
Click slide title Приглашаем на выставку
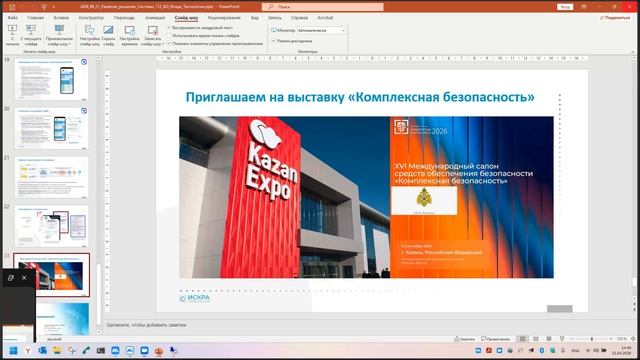[x=360, y=97]
